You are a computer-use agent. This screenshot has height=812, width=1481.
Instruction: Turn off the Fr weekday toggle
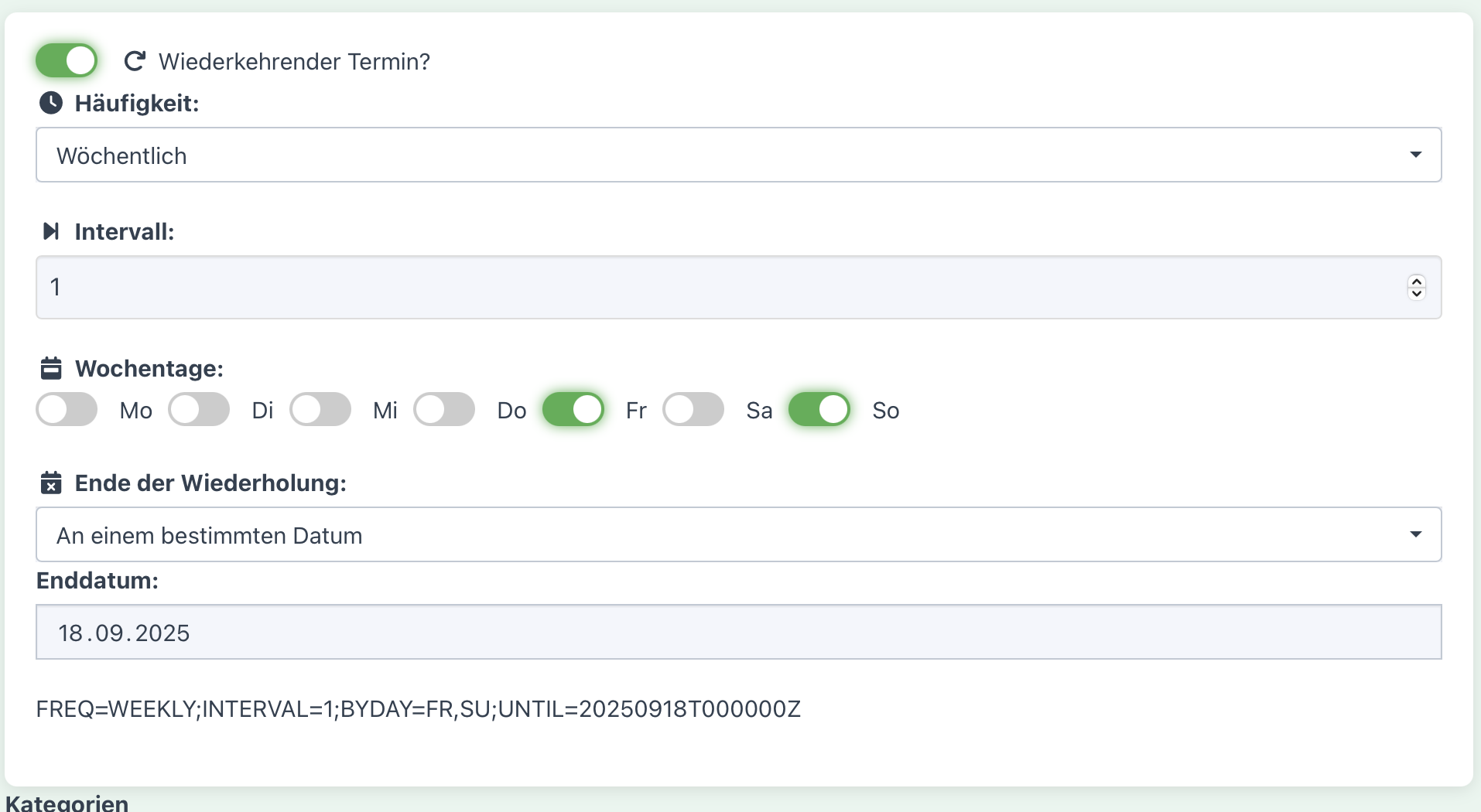573,410
